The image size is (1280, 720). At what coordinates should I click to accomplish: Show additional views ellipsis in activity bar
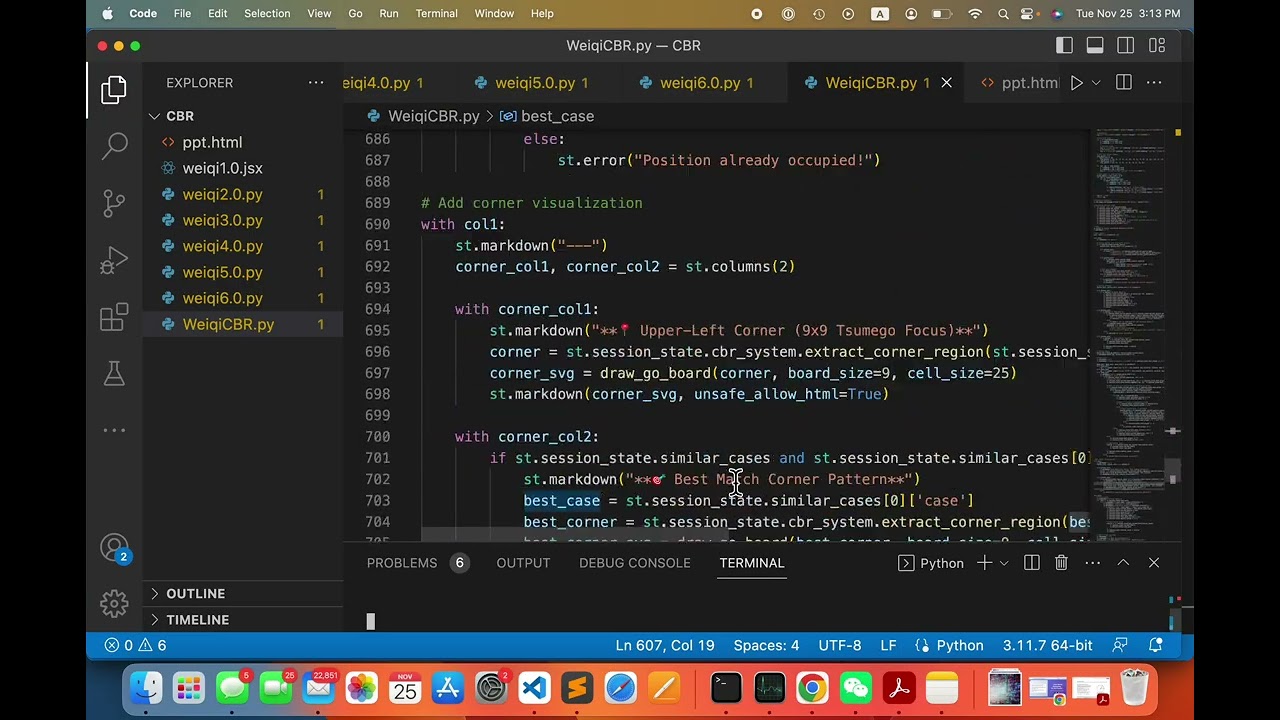114,430
